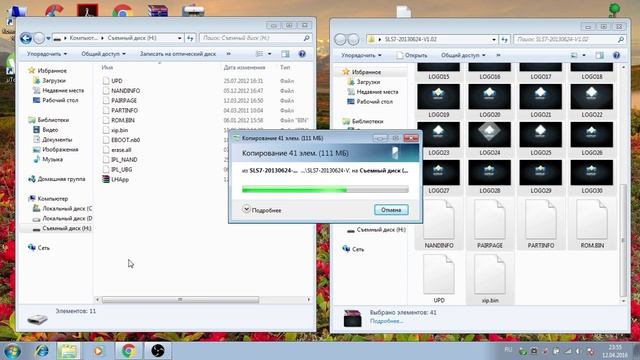Click RU language indicator in system tray
The height and width of the screenshot is (360, 640).
point(508,350)
